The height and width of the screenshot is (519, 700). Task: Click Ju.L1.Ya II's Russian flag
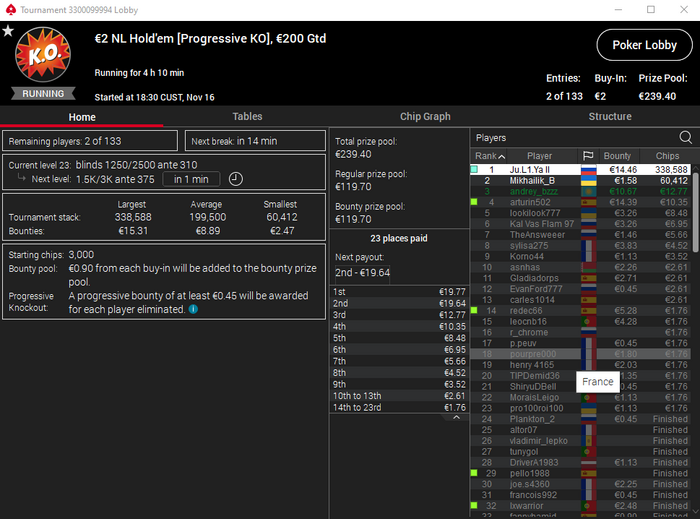pos(588,170)
